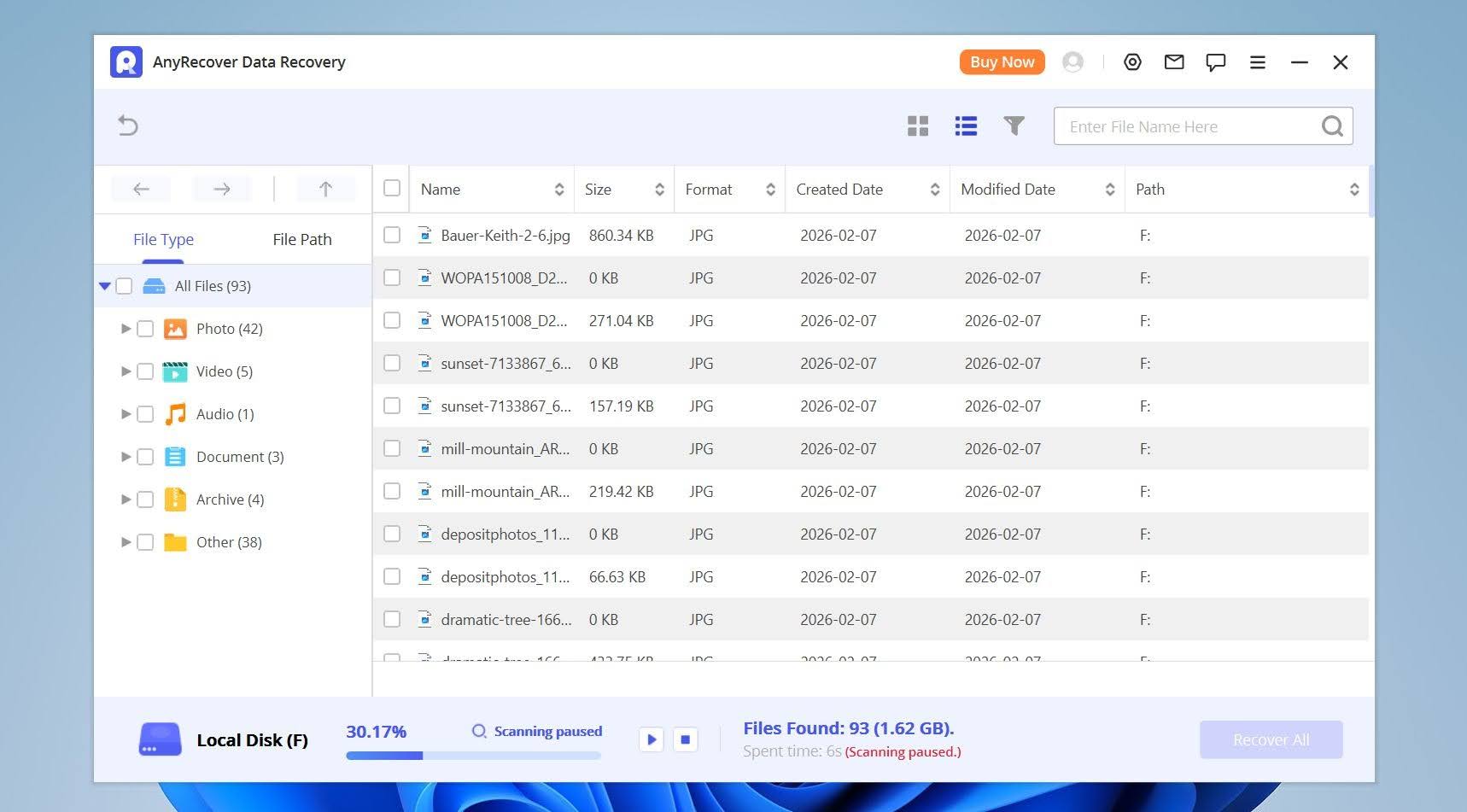The image size is (1467, 812).
Task: Select the Video (5) tree item
Action: click(x=225, y=371)
